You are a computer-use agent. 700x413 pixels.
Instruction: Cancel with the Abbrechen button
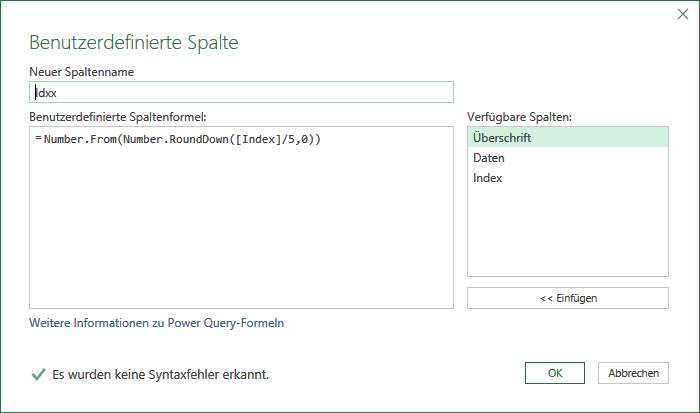pyautogui.click(x=633, y=373)
